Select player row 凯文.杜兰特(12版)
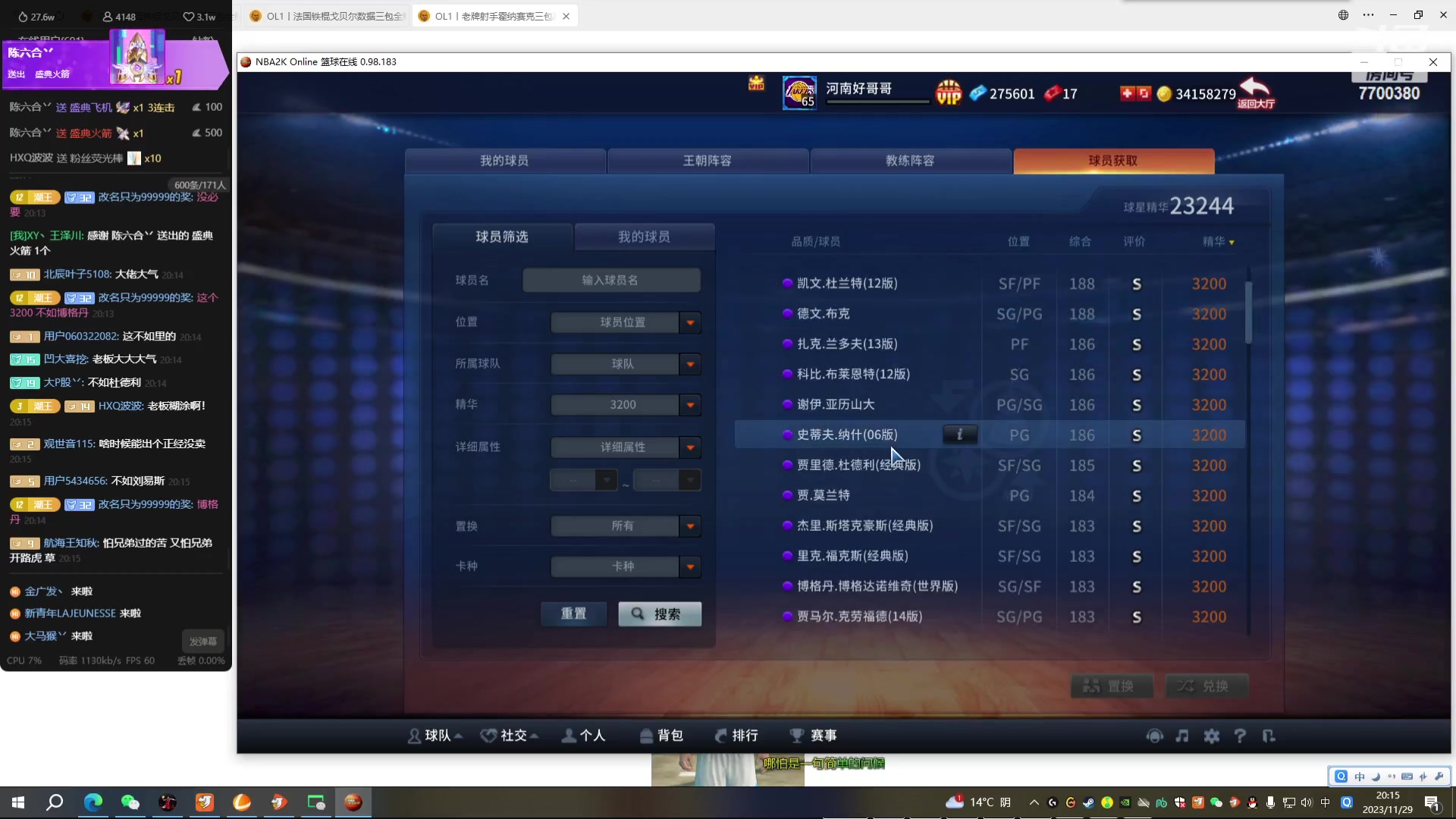The height and width of the screenshot is (819, 1456). pyautogui.click(x=990, y=284)
